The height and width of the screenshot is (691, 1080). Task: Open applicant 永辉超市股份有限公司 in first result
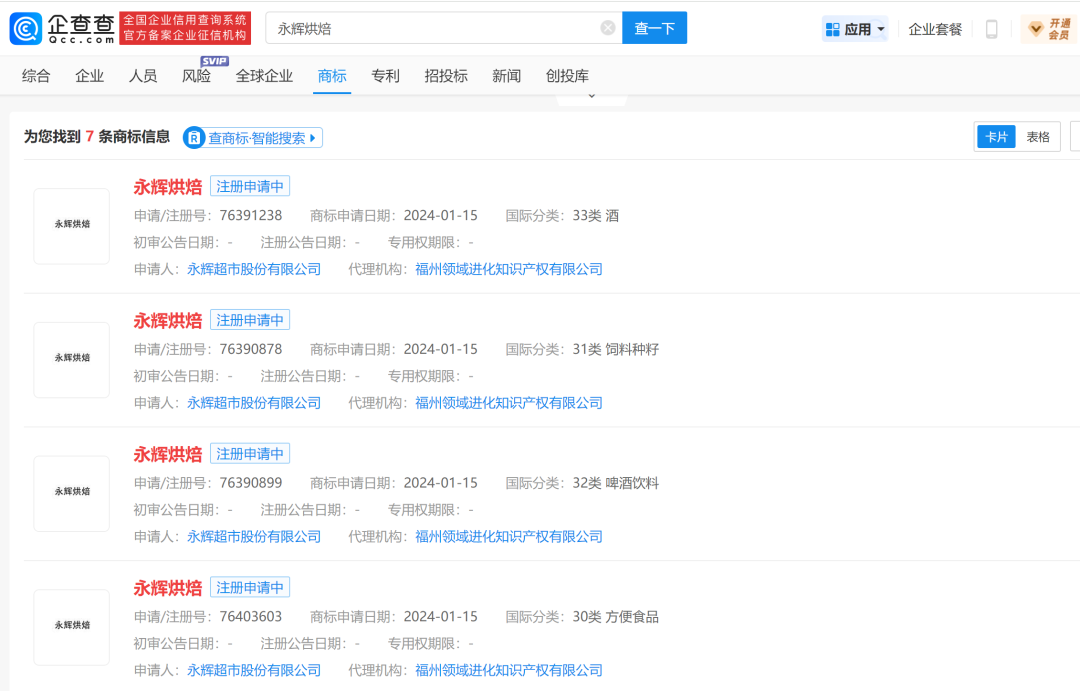coord(254,269)
